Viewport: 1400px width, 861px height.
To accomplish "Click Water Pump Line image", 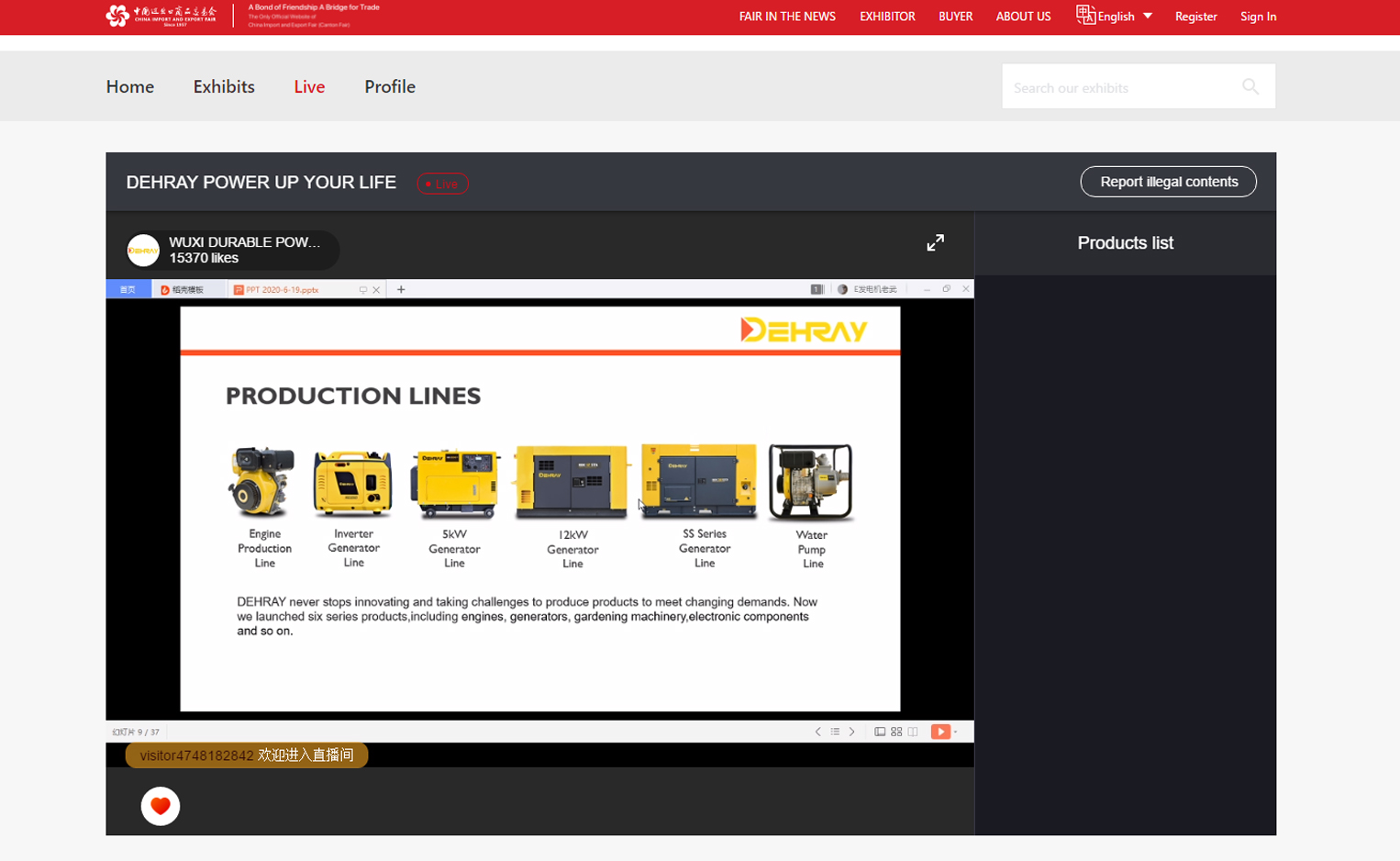I will click(811, 482).
